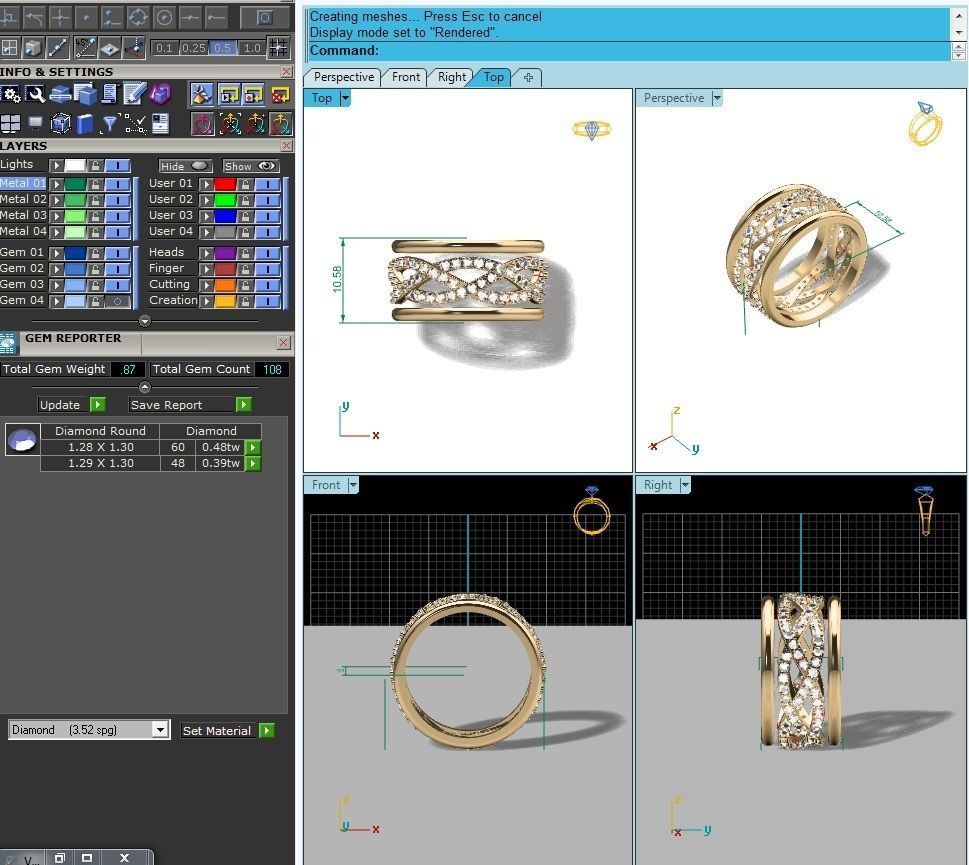Click Update in Gem Reporter

coord(72,405)
